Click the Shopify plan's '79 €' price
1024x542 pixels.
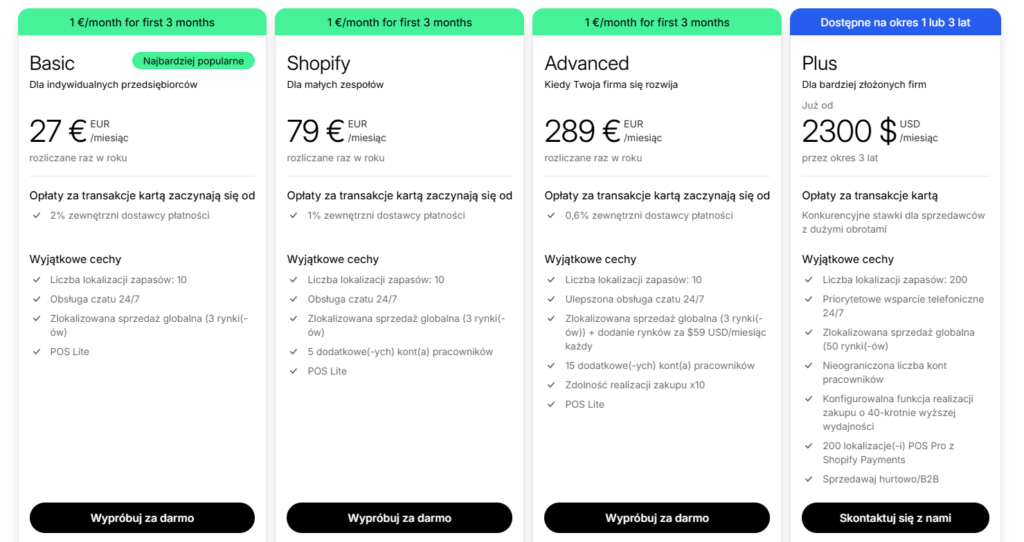click(x=315, y=131)
